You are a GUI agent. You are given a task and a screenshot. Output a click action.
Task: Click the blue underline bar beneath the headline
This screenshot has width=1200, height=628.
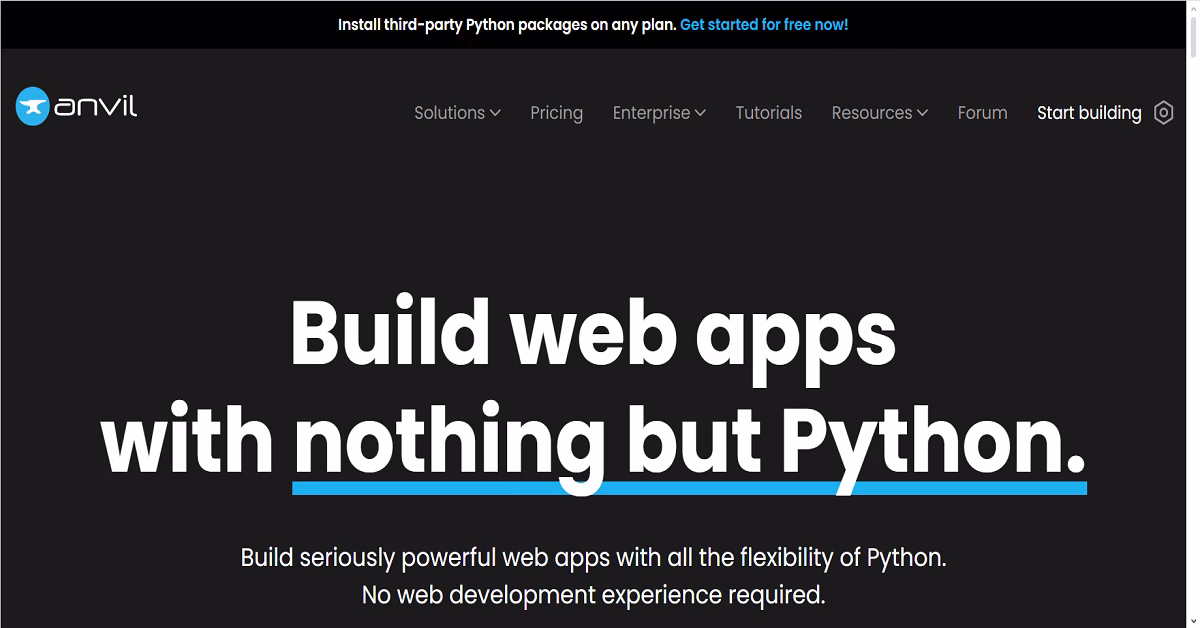pos(689,487)
